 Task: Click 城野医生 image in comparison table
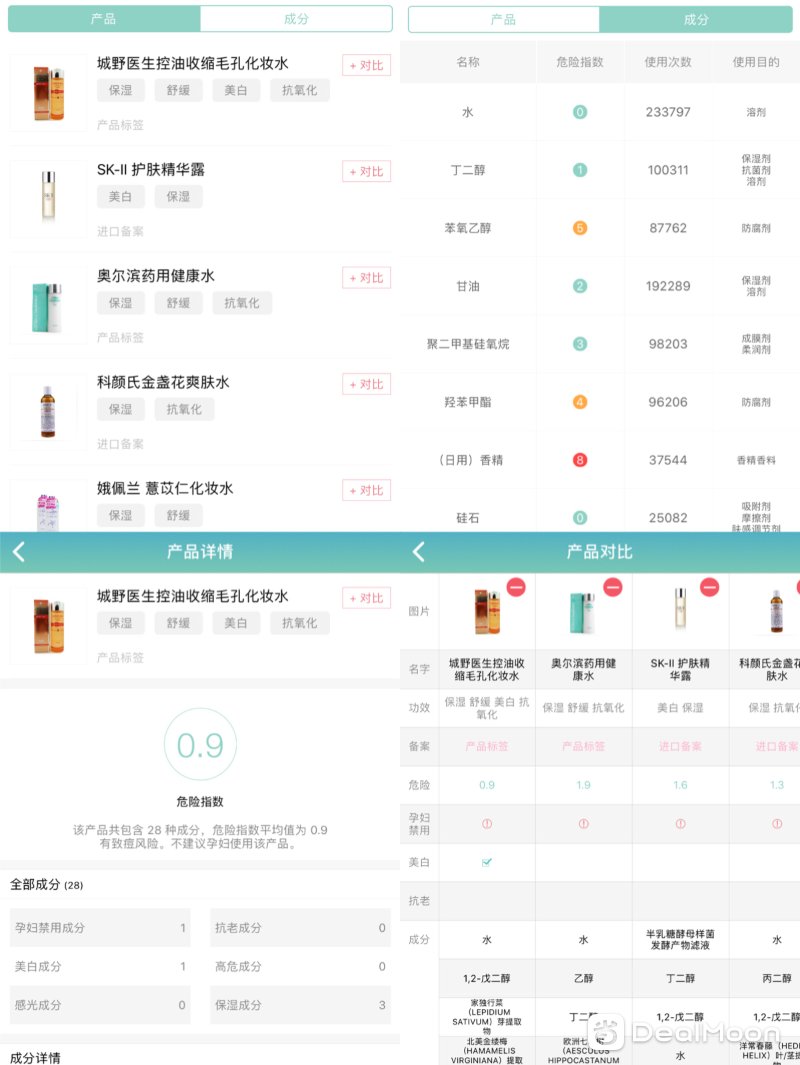pos(487,611)
